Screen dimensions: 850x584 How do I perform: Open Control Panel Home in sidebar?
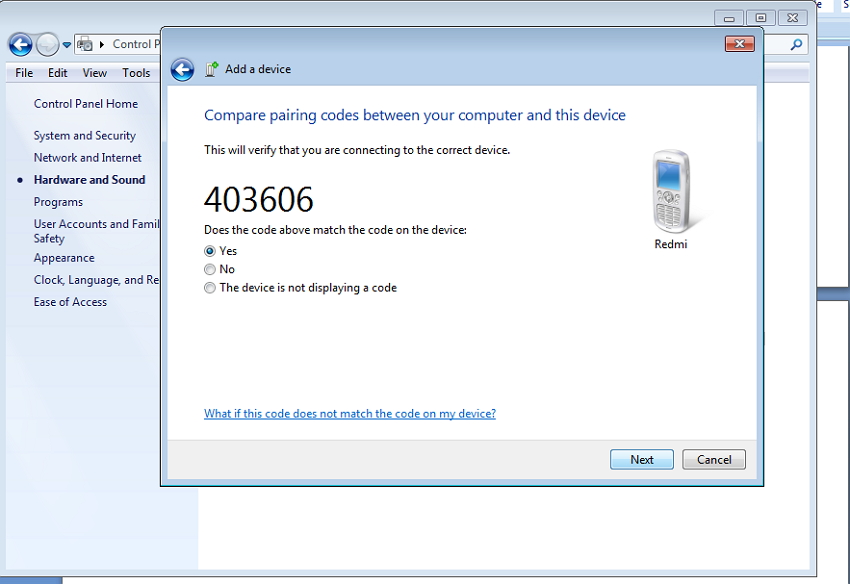pyautogui.click(x=86, y=104)
